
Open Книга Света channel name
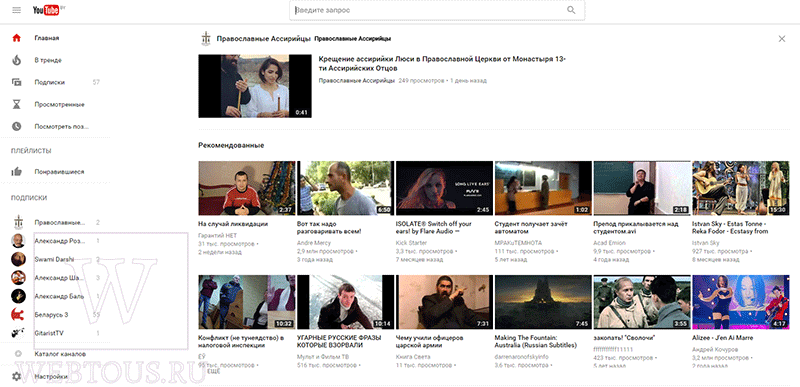[x=414, y=356]
